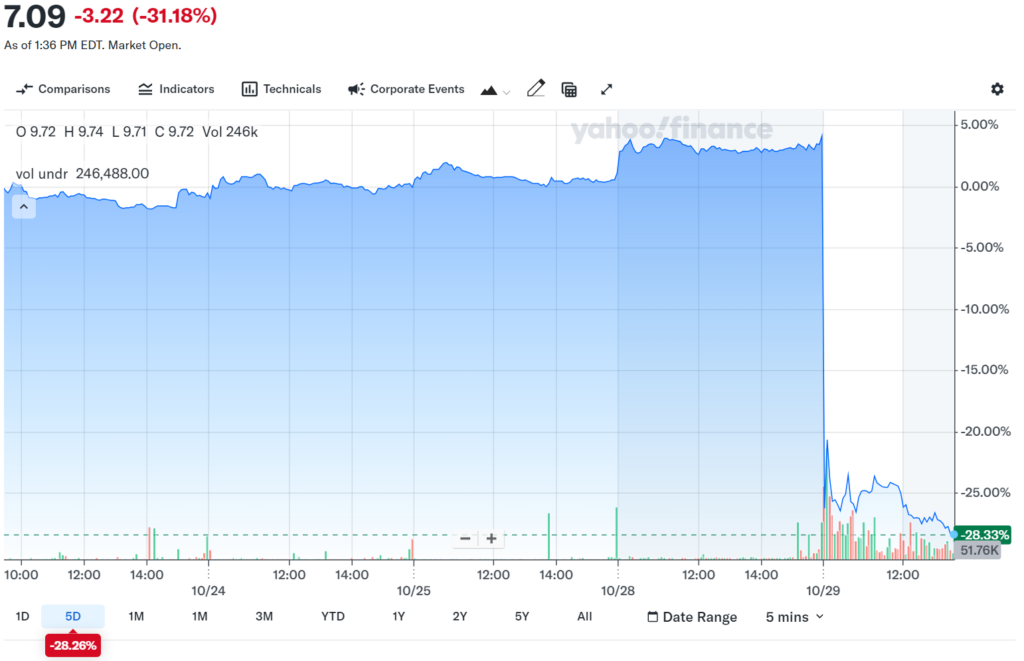Show the All time range
The image size is (1024, 661).
(x=584, y=616)
